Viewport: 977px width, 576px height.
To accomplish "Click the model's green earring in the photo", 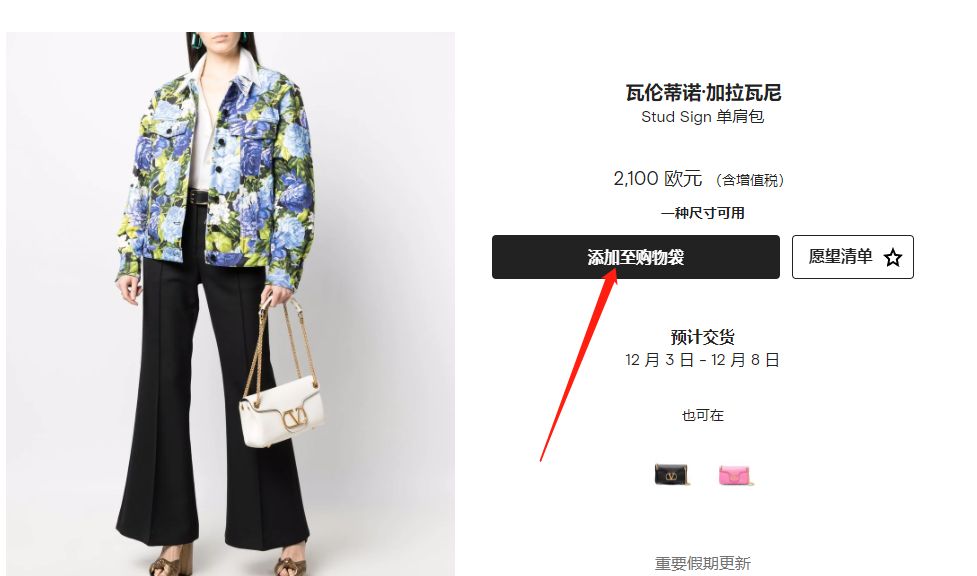I will point(198,39).
